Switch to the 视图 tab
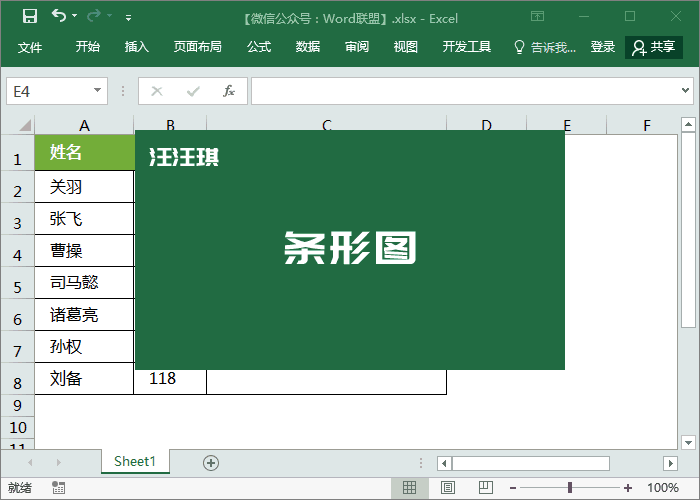 click(x=405, y=46)
